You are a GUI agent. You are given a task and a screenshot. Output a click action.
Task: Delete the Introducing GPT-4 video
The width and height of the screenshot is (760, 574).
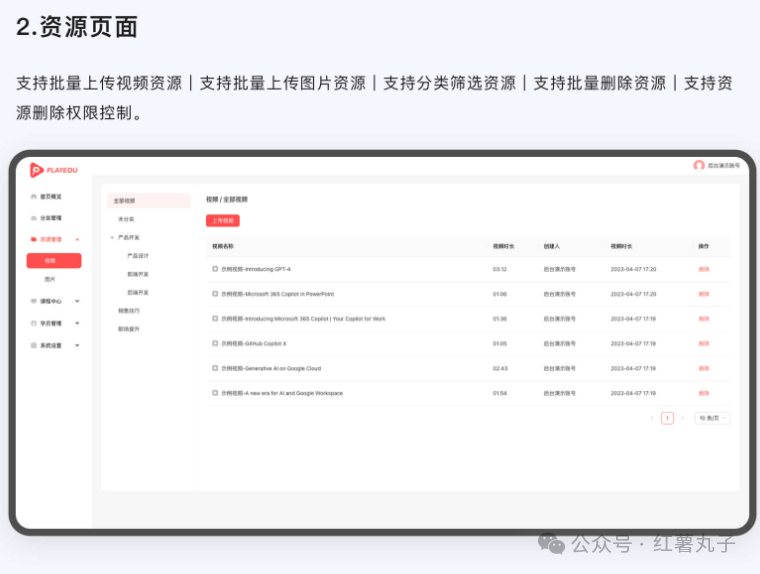pyautogui.click(x=704, y=269)
